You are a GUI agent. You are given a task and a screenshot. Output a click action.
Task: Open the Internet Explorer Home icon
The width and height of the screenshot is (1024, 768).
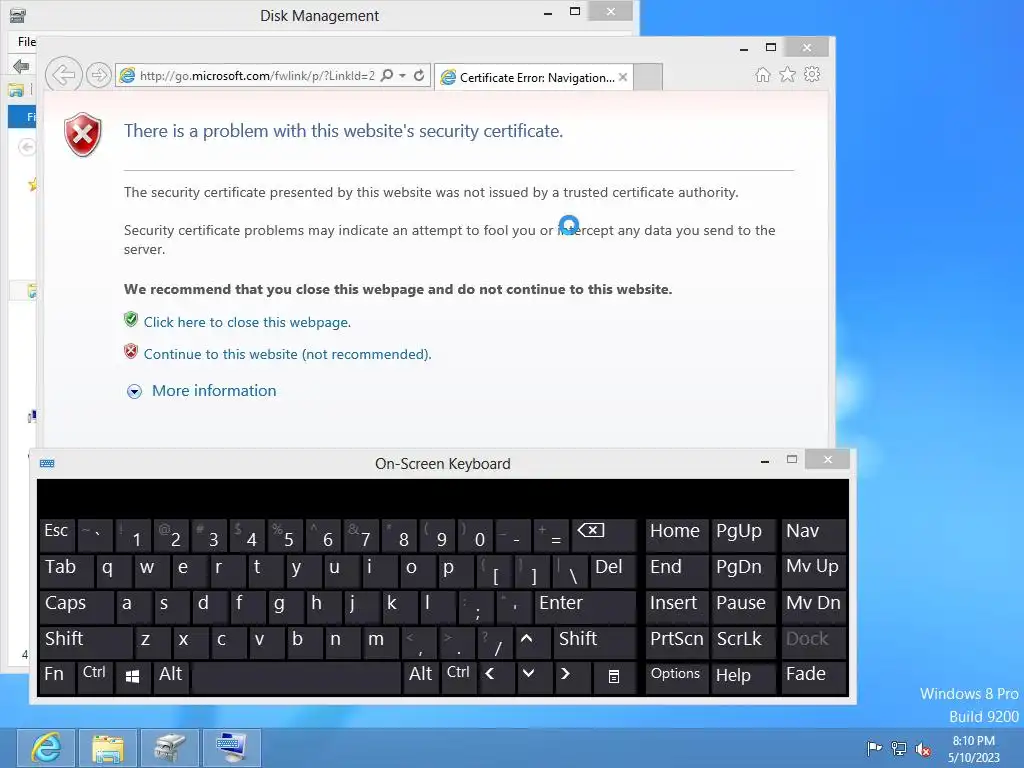click(x=763, y=74)
